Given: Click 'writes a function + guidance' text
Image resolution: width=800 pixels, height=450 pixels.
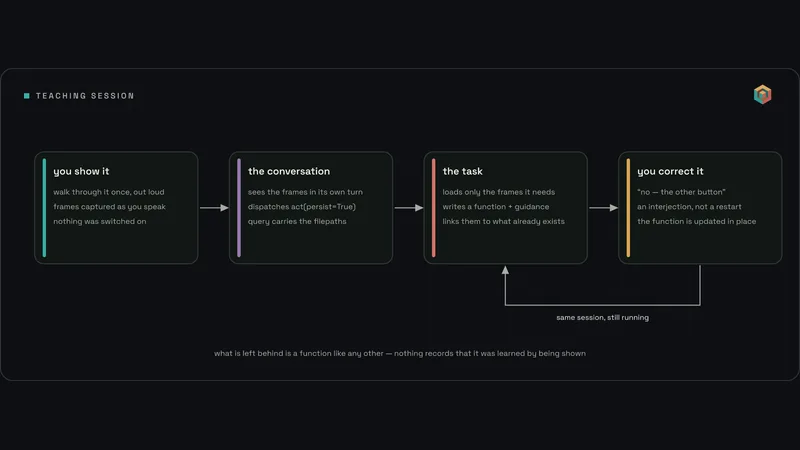Looking at the screenshot, I should (496, 207).
